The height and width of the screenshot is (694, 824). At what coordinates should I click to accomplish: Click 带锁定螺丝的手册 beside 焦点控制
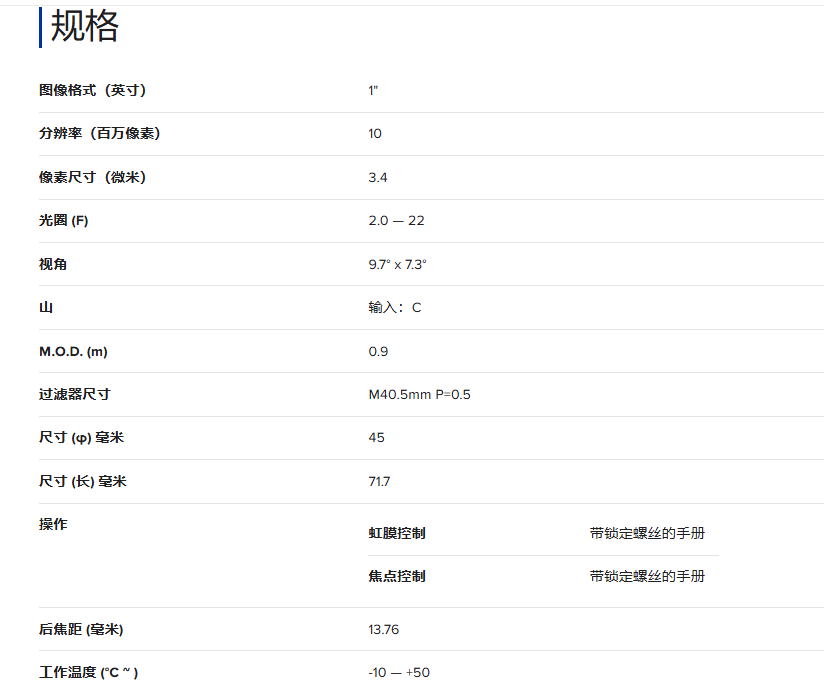646,576
